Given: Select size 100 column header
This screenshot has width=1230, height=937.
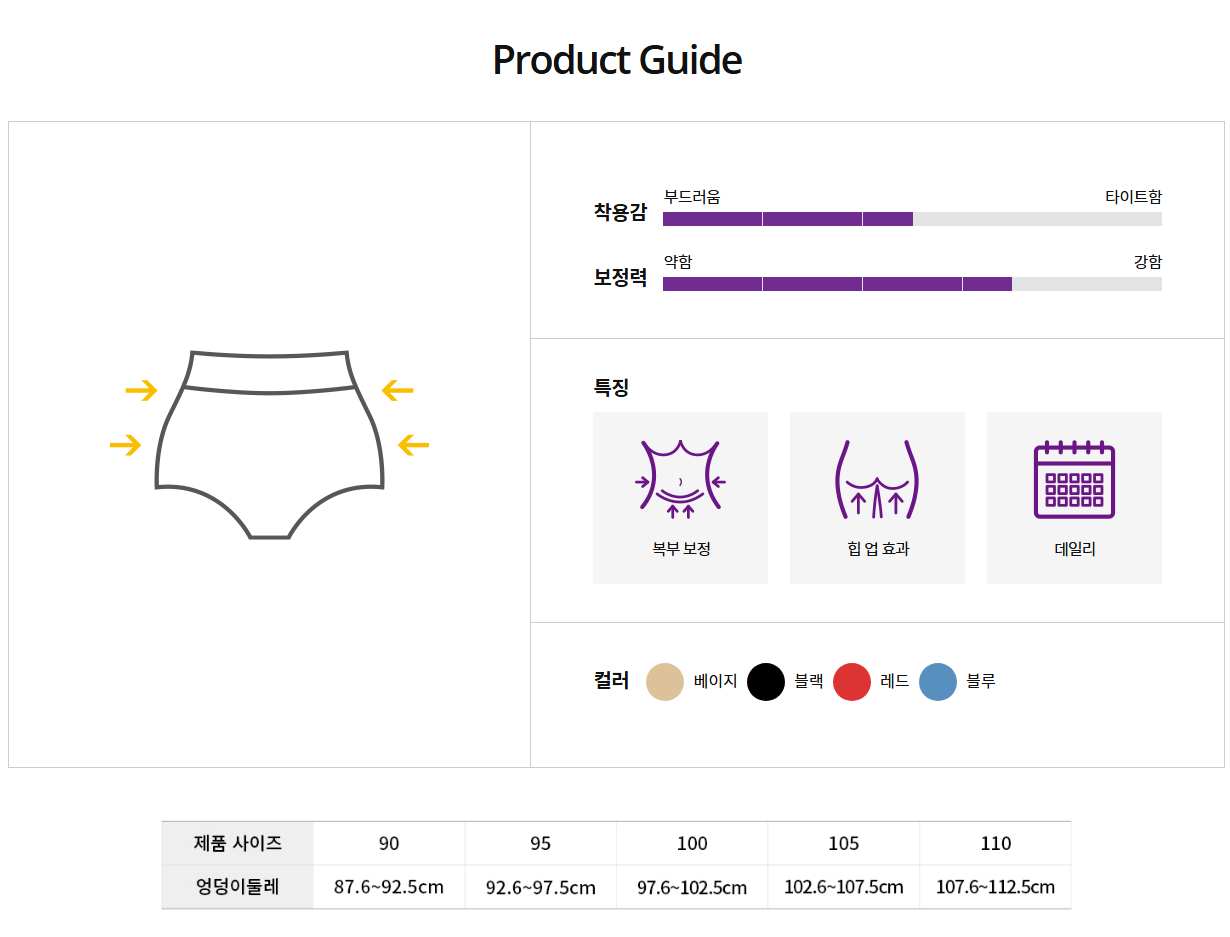Looking at the screenshot, I should pos(692,843).
